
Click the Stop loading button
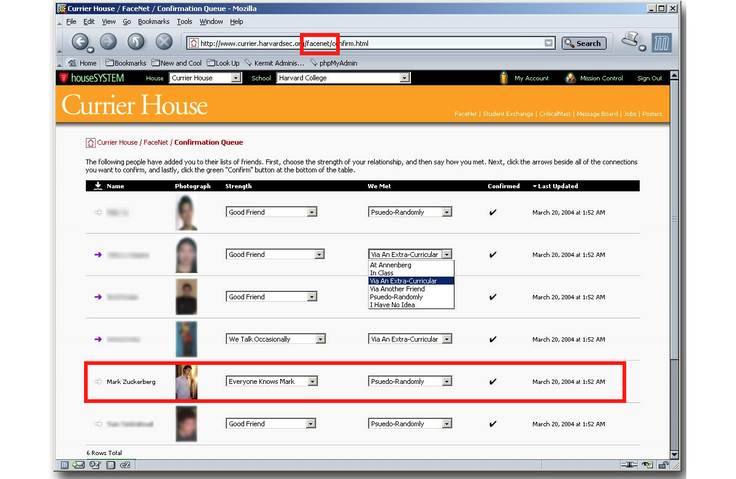tap(164, 42)
